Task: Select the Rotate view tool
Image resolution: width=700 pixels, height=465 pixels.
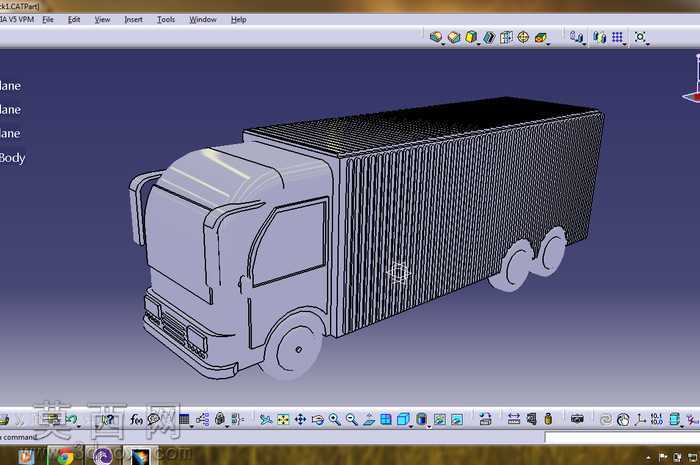Action: pos(317,419)
